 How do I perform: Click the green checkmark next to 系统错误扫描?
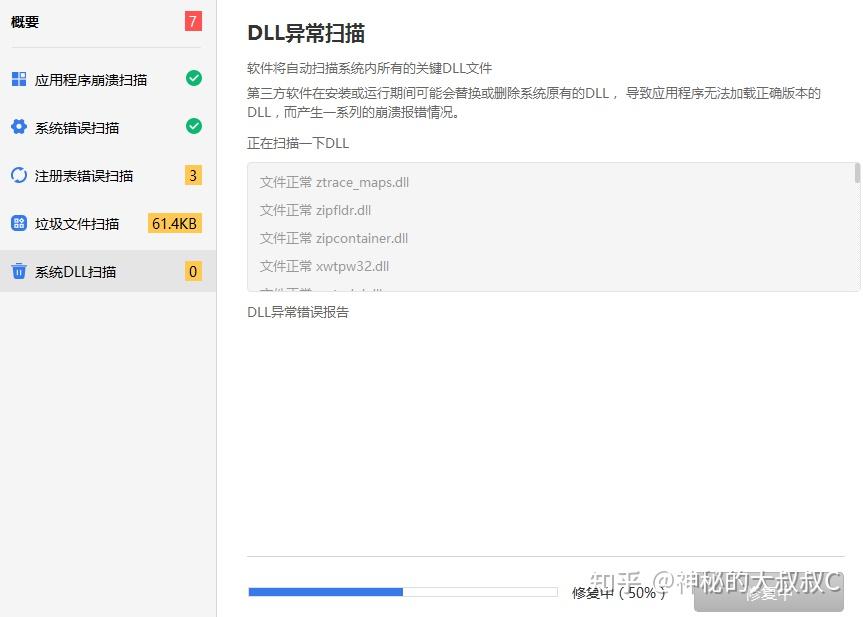pos(192,126)
